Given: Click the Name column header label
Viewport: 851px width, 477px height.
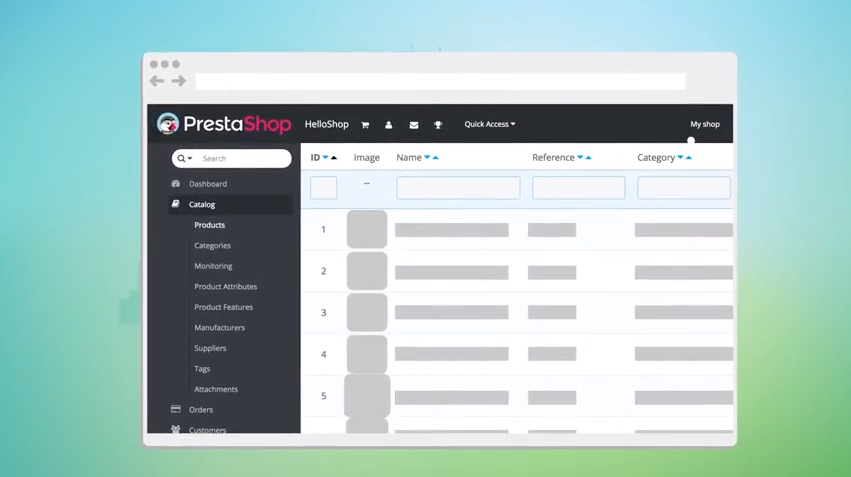Looking at the screenshot, I should (409, 157).
